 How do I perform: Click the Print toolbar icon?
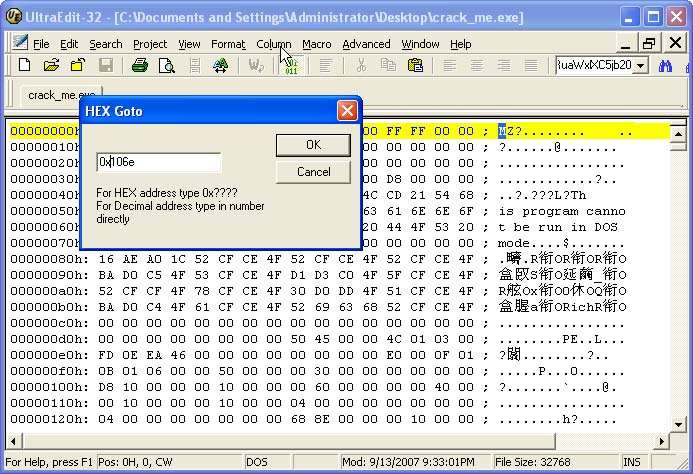point(140,65)
